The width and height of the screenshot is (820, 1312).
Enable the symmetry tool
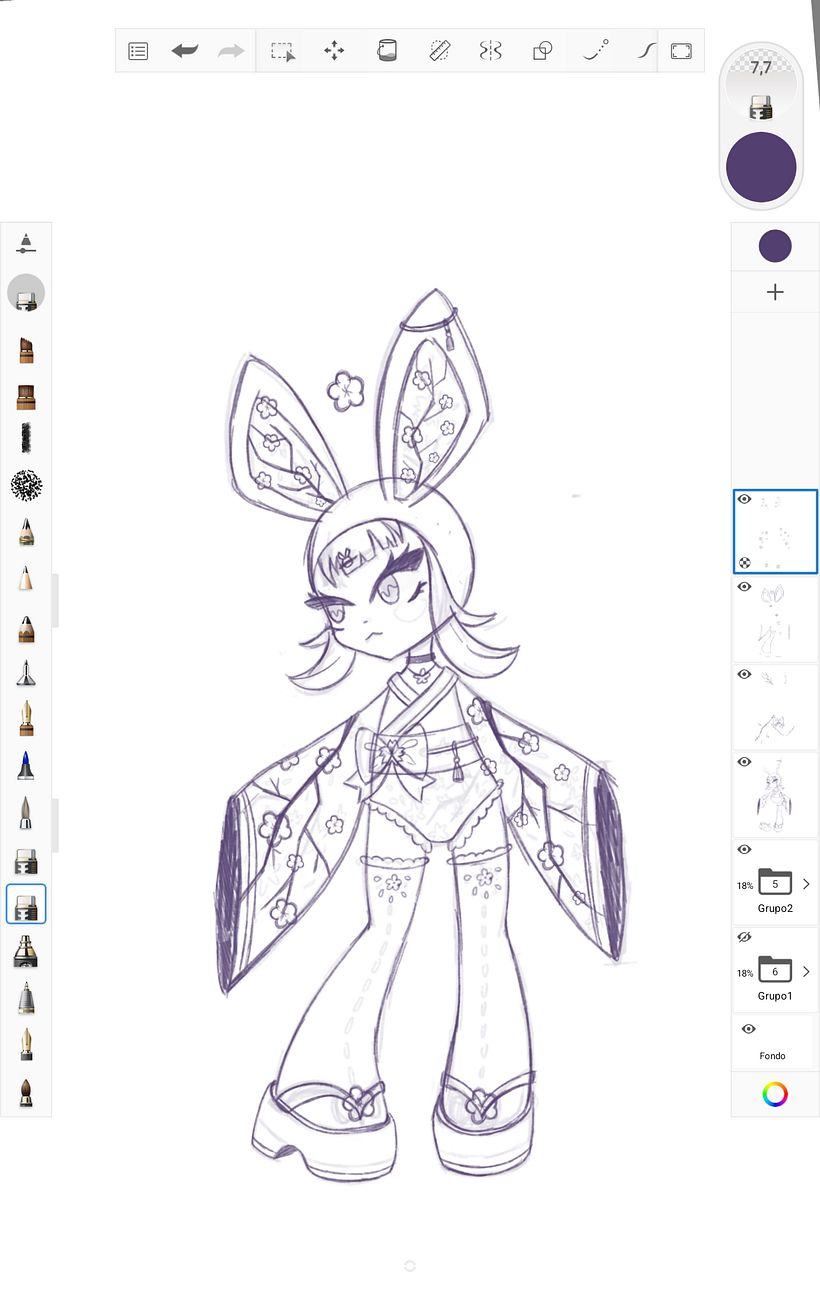[490, 51]
